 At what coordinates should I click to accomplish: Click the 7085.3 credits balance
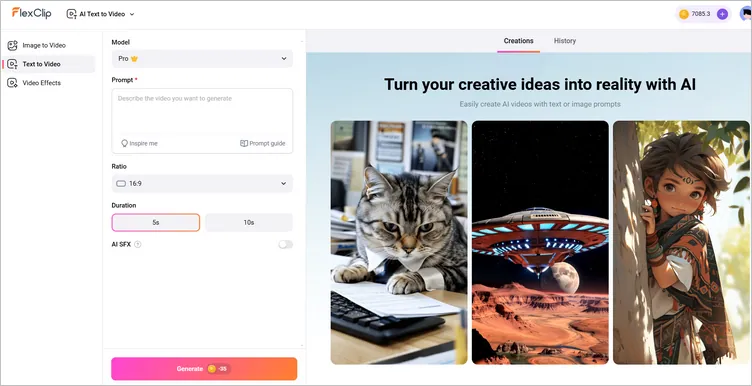pyautogui.click(x=700, y=14)
